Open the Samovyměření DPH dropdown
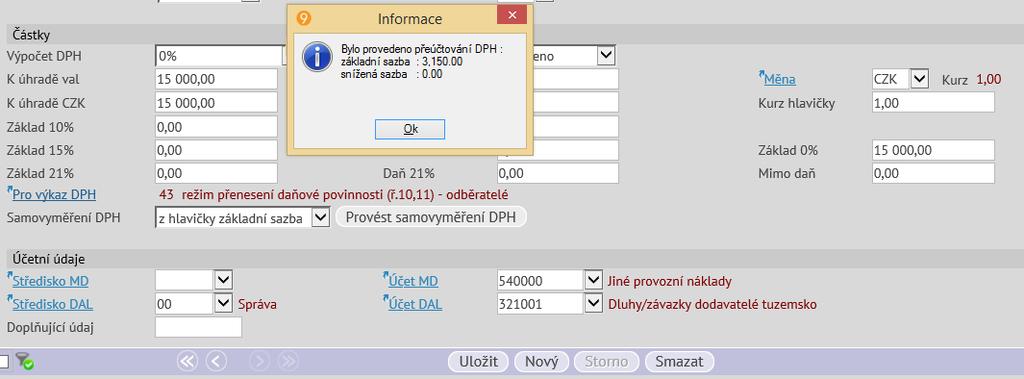 click(321, 218)
